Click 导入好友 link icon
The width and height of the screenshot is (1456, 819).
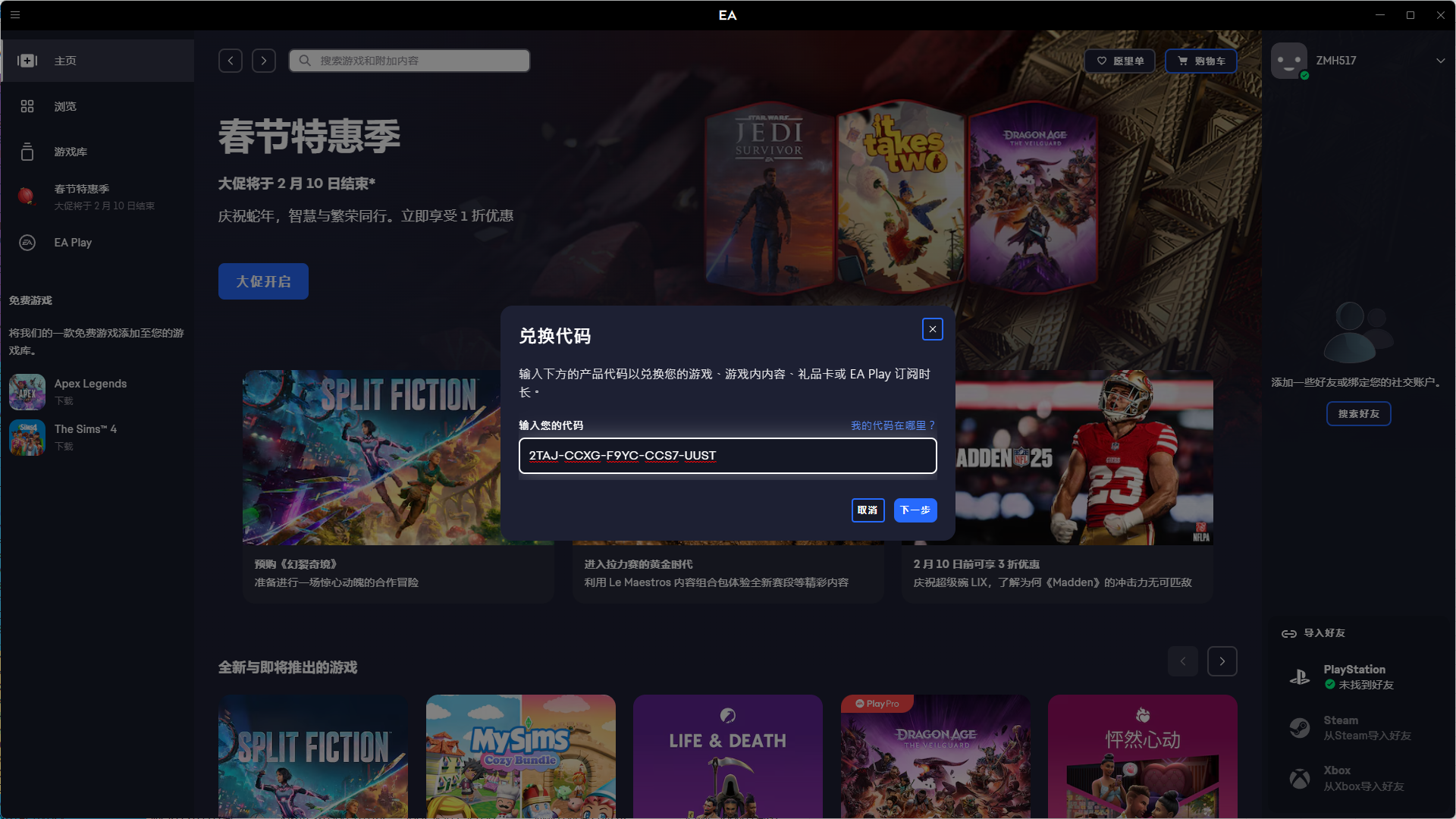point(1289,633)
